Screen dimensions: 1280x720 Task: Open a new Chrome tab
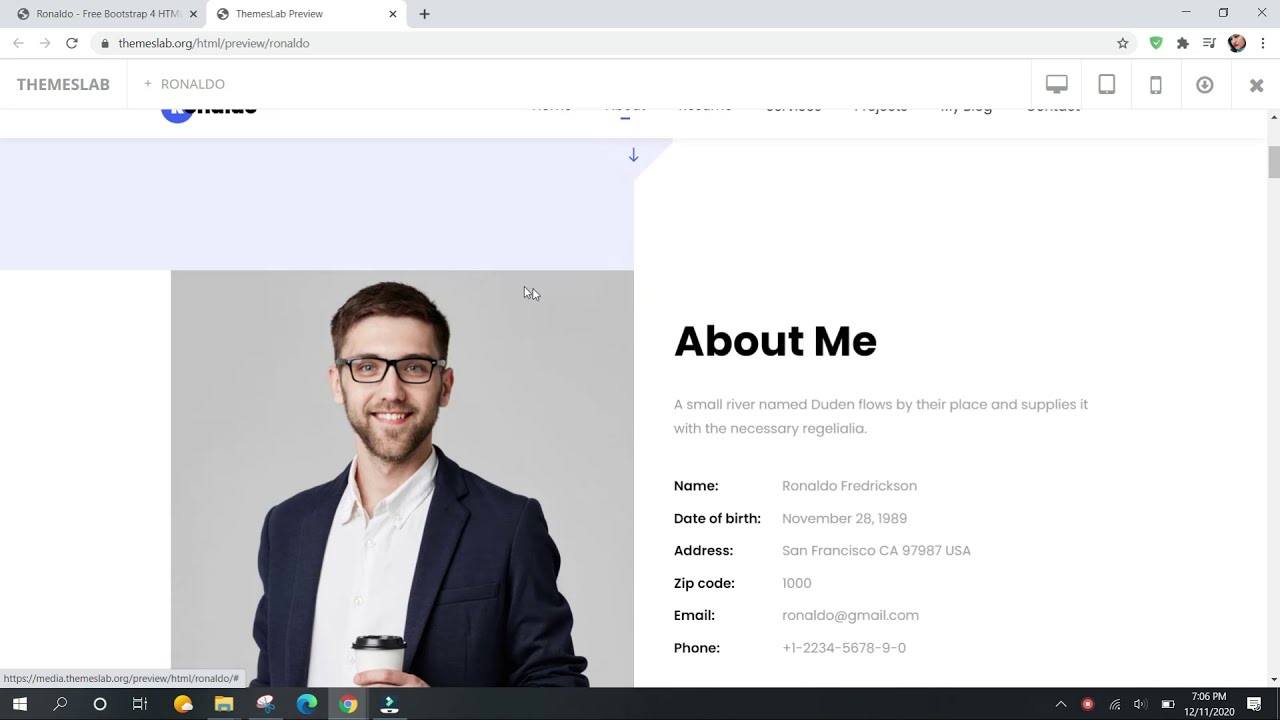pyautogui.click(x=425, y=14)
